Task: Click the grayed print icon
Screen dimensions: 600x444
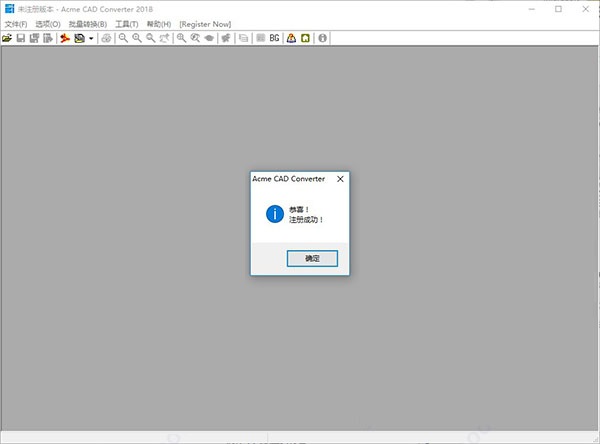Action: point(106,38)
